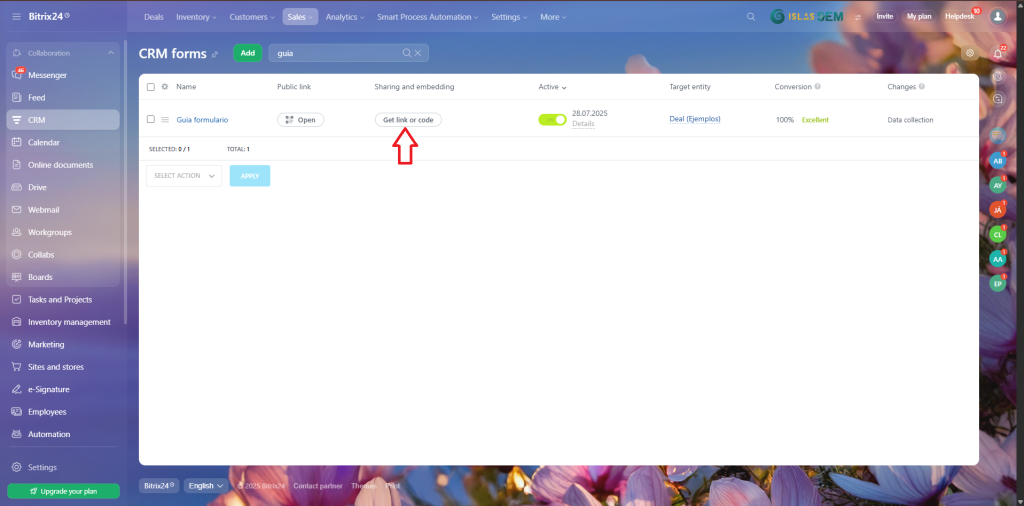
Task: Click the Conversion help question icon
Action: (817, 87)
